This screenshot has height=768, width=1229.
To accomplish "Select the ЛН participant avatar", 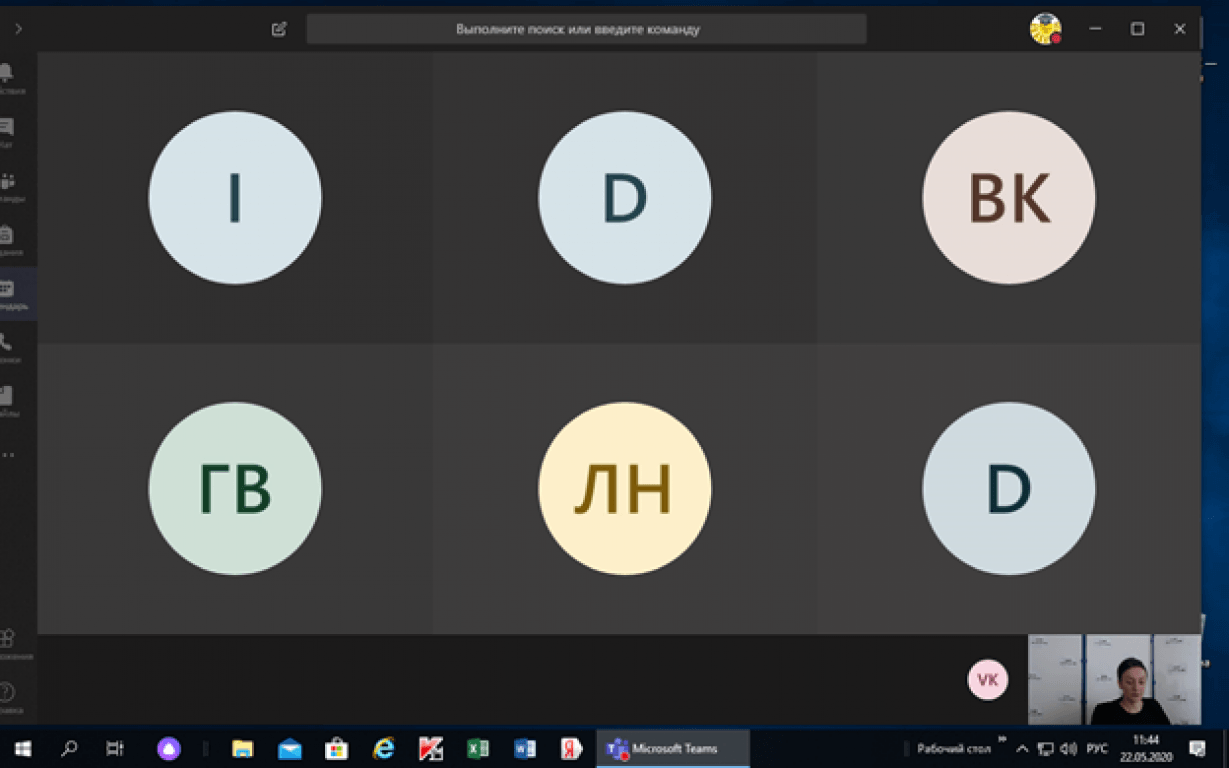I will coord(624,489).
